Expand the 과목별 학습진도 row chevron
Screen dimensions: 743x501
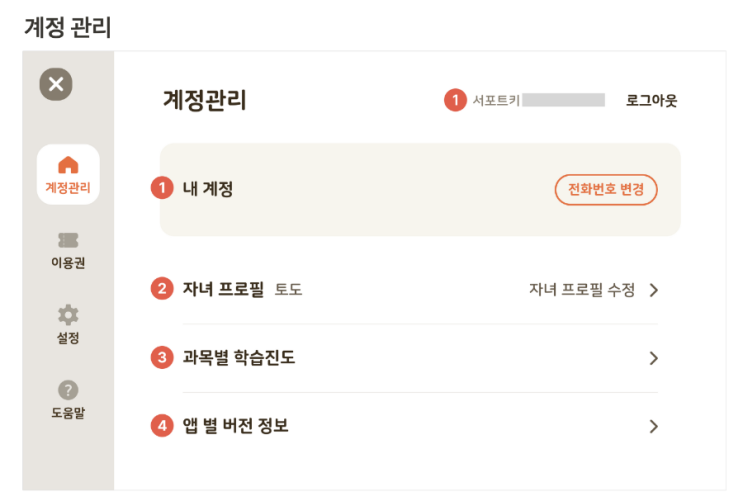pyautogui.click(x=654, y=358)
